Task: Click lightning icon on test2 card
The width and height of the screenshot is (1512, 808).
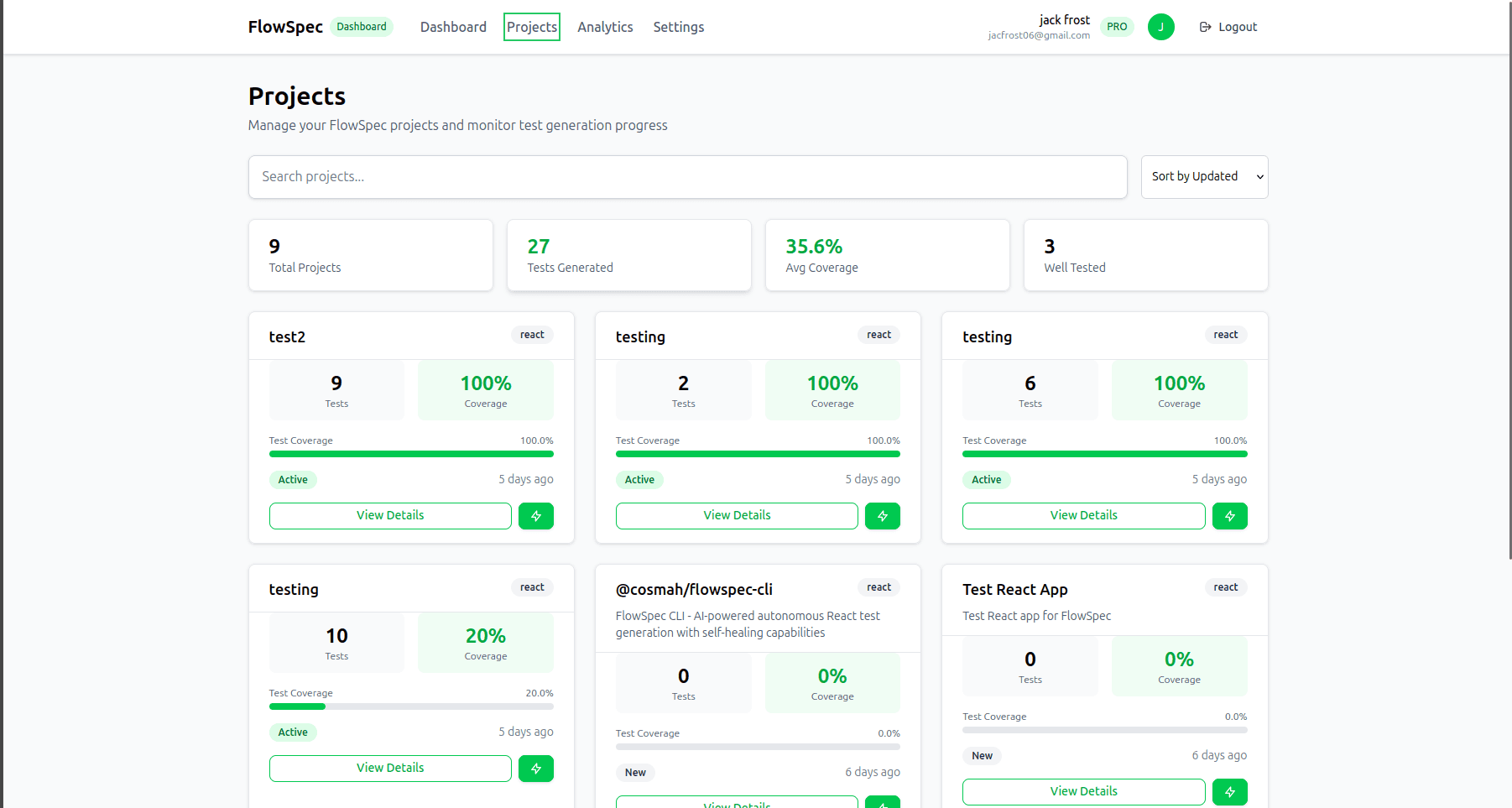Action: pyautogui.click(x=535, y=516)
